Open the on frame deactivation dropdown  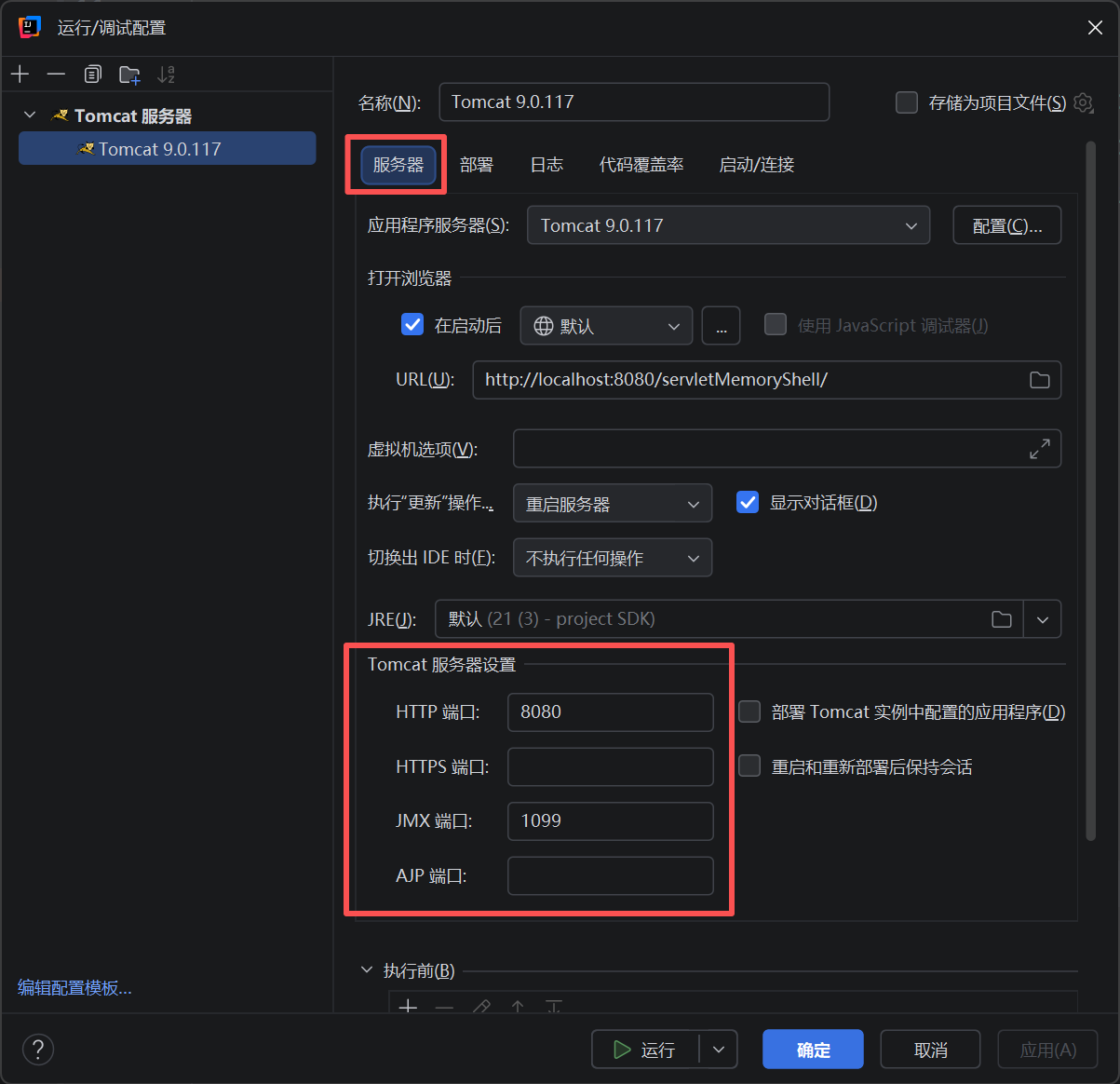pyautogui.click(x=613, y=558)
